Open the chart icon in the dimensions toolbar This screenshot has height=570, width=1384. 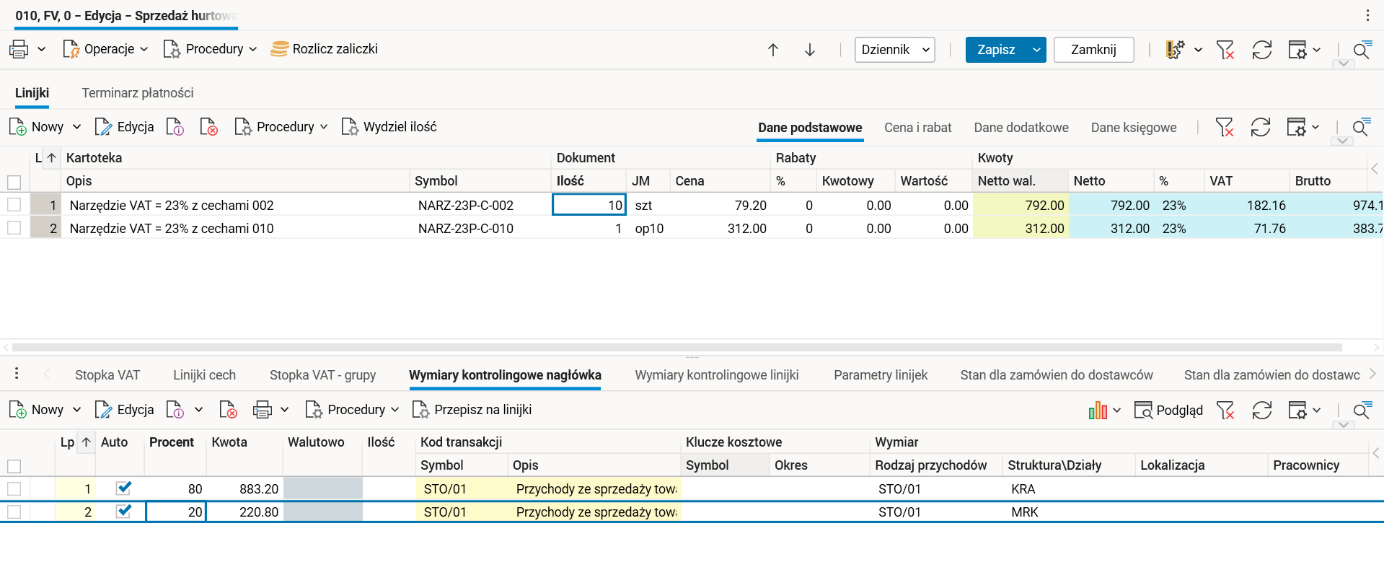(1098, 410)
